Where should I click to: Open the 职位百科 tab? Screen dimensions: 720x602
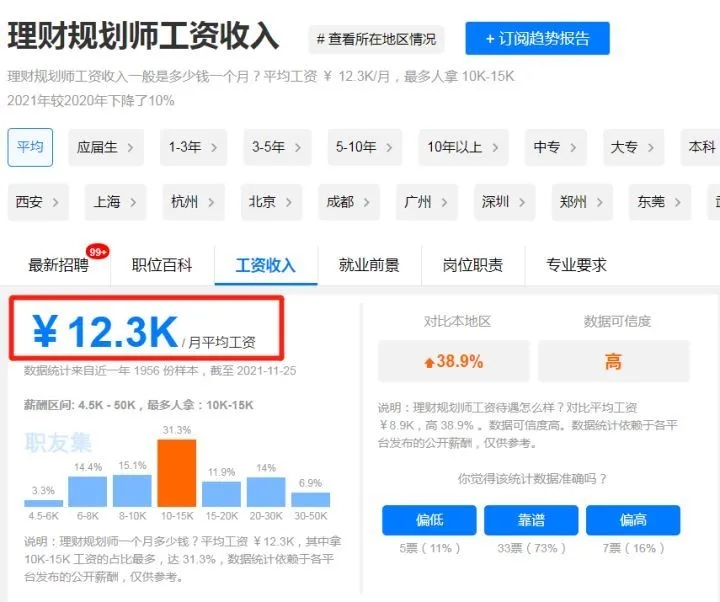(x=162, y=265)
